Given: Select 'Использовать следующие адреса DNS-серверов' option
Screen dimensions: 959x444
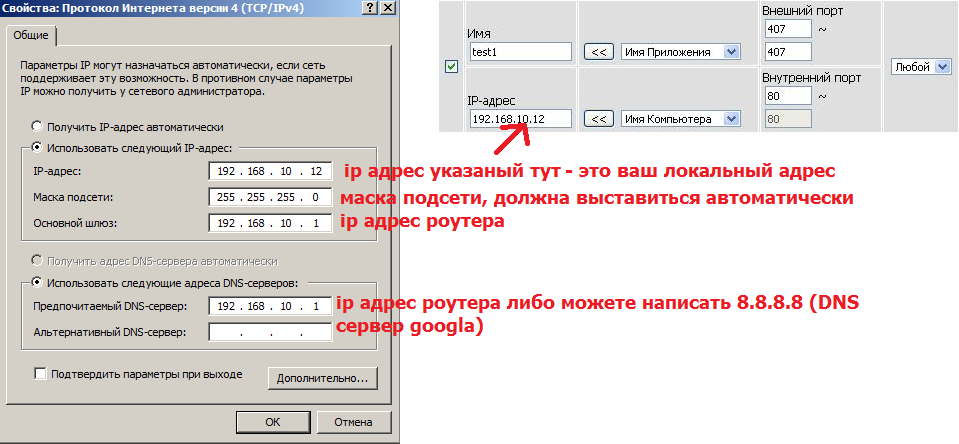Looking at the screenshot, I should pos(38,282).
